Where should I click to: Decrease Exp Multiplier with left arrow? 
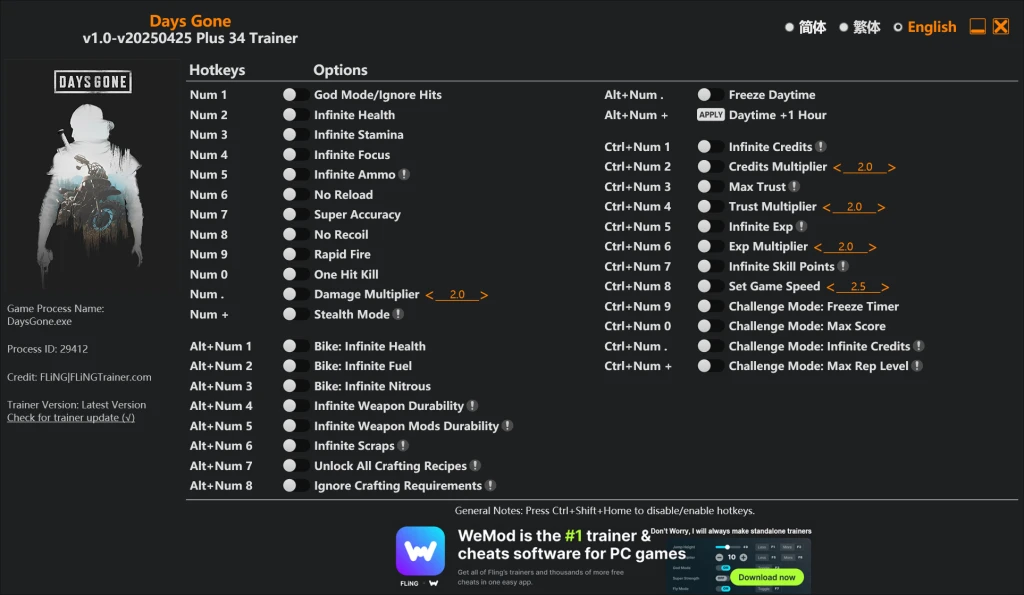coord(818,248)
